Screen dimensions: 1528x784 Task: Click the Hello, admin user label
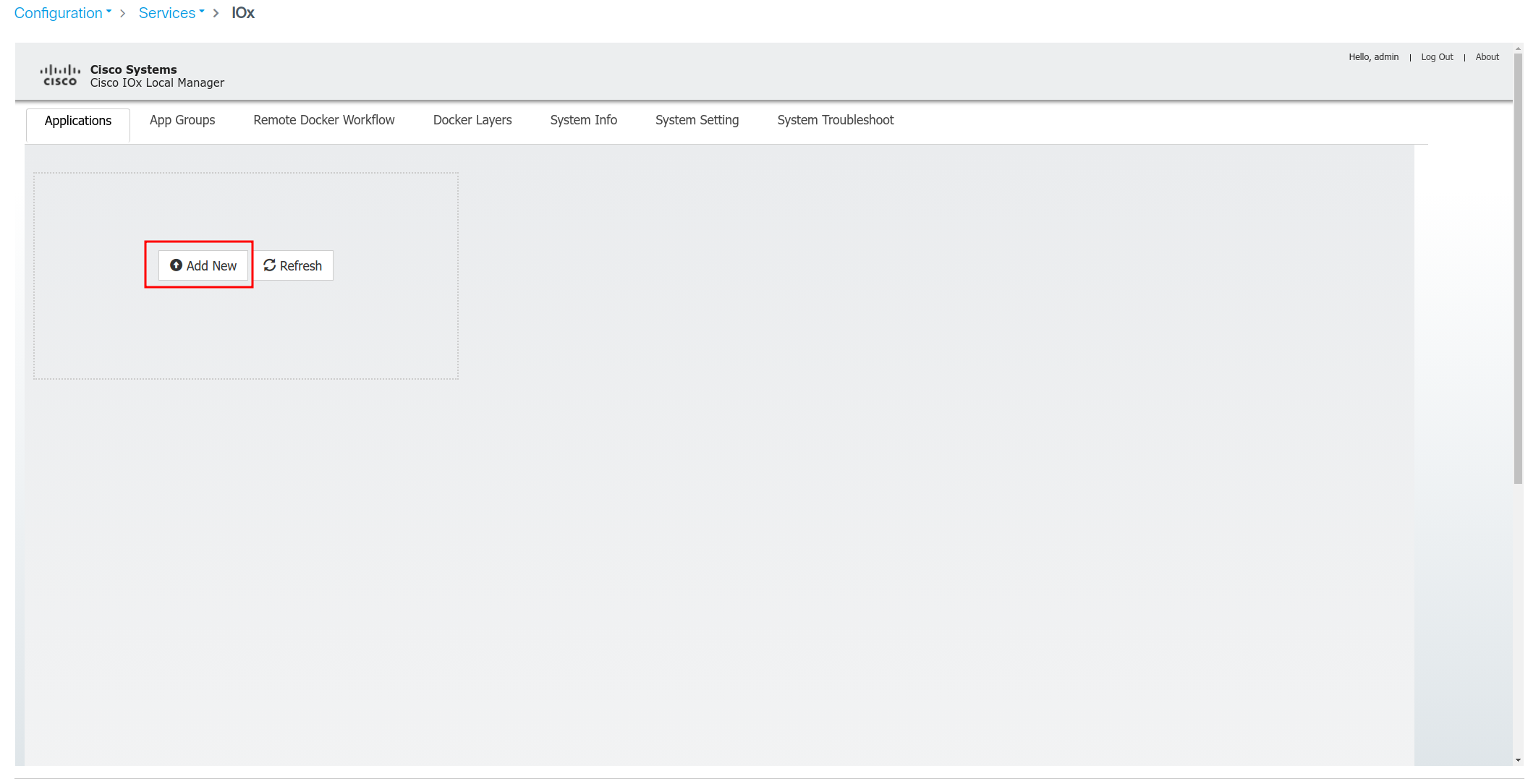1373,57
